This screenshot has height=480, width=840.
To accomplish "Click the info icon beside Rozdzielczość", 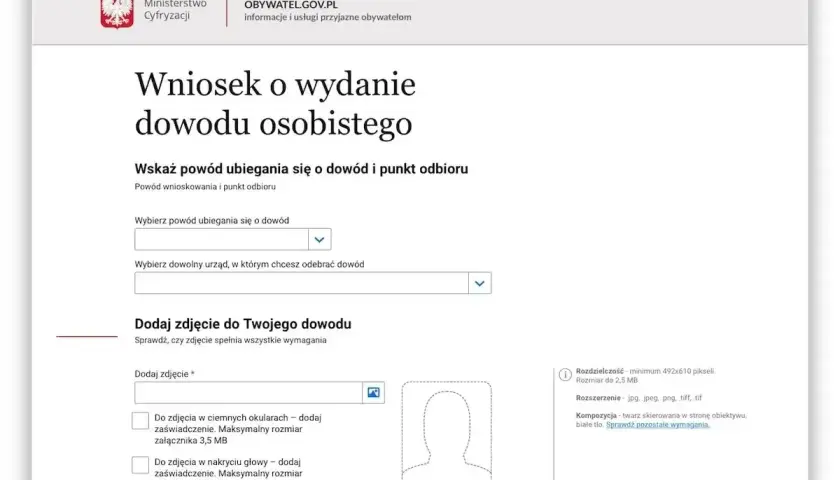I will 565,374.
